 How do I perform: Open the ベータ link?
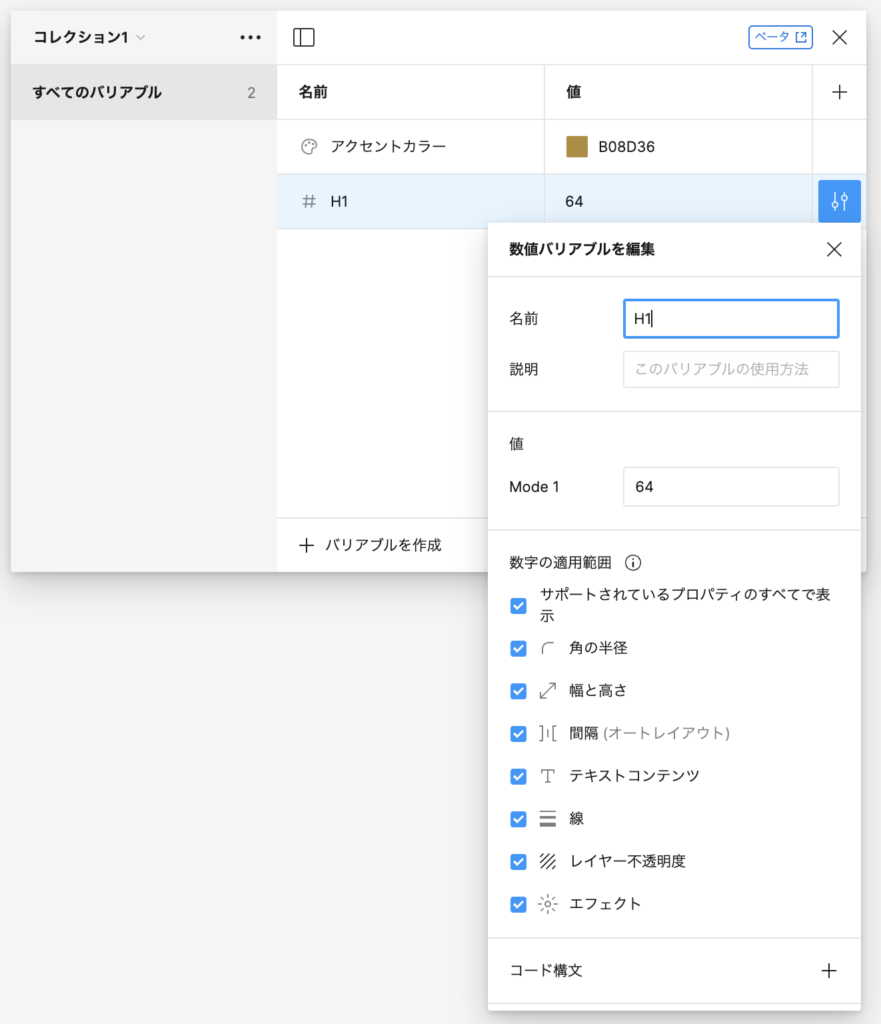tap(780, 38)
